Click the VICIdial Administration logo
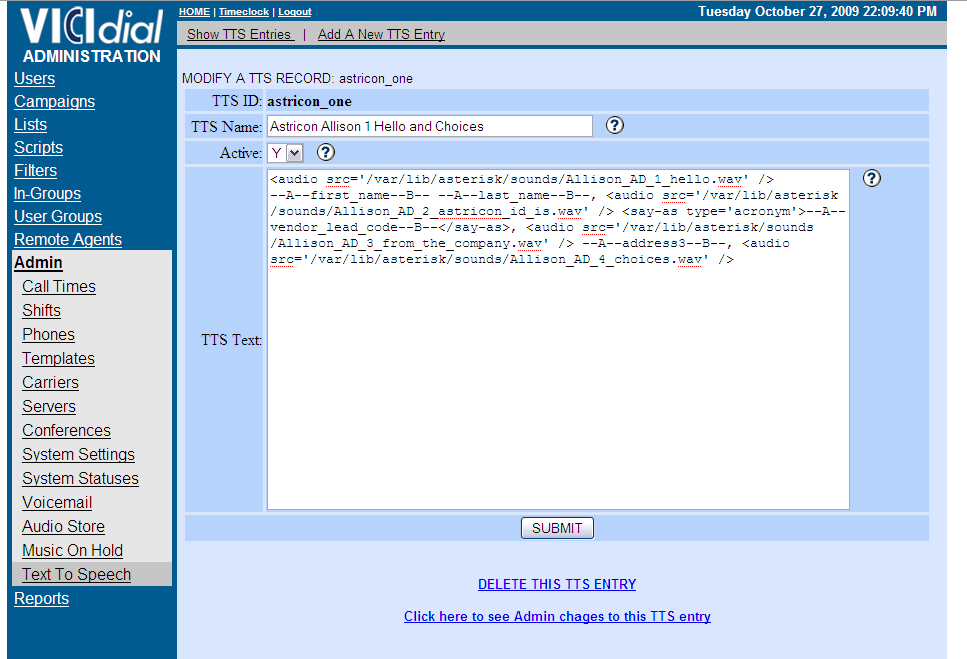The height and width of the screenshot is (659, 967). coord(91,35)
